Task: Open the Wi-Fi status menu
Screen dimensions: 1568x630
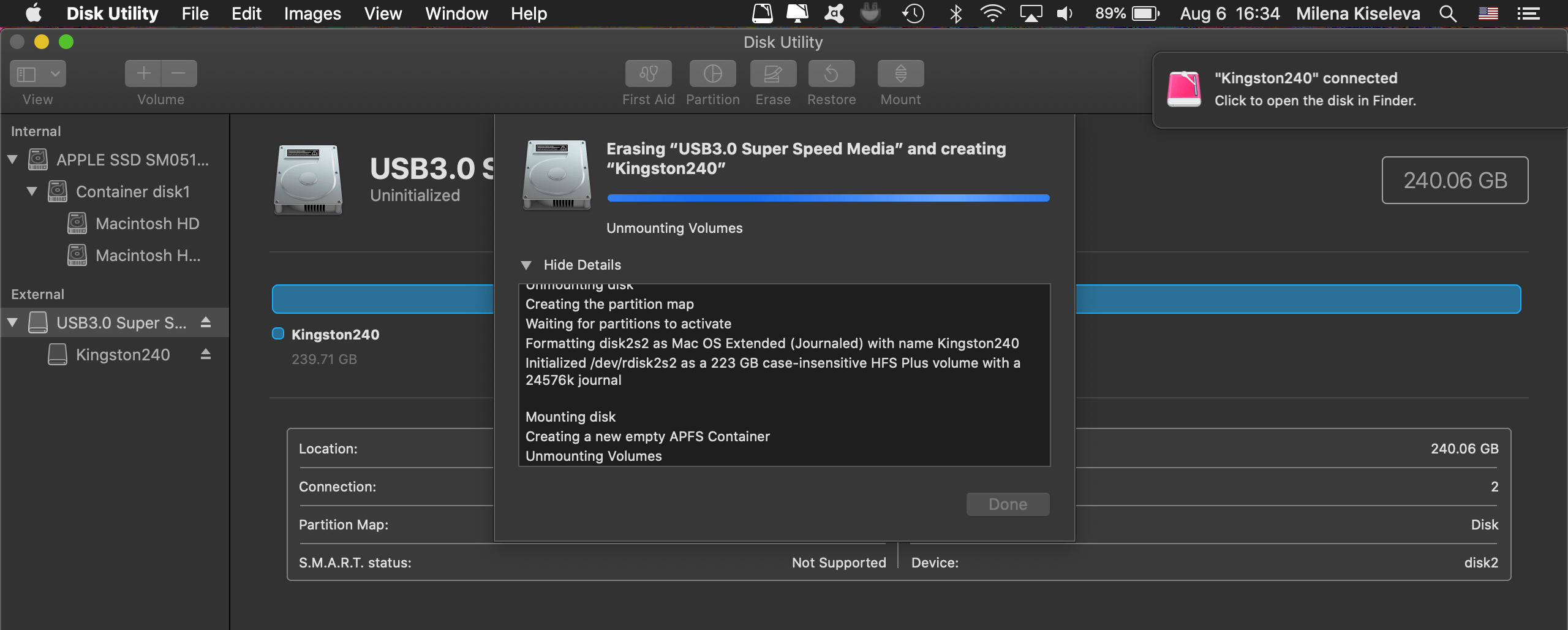Action: 992,13
